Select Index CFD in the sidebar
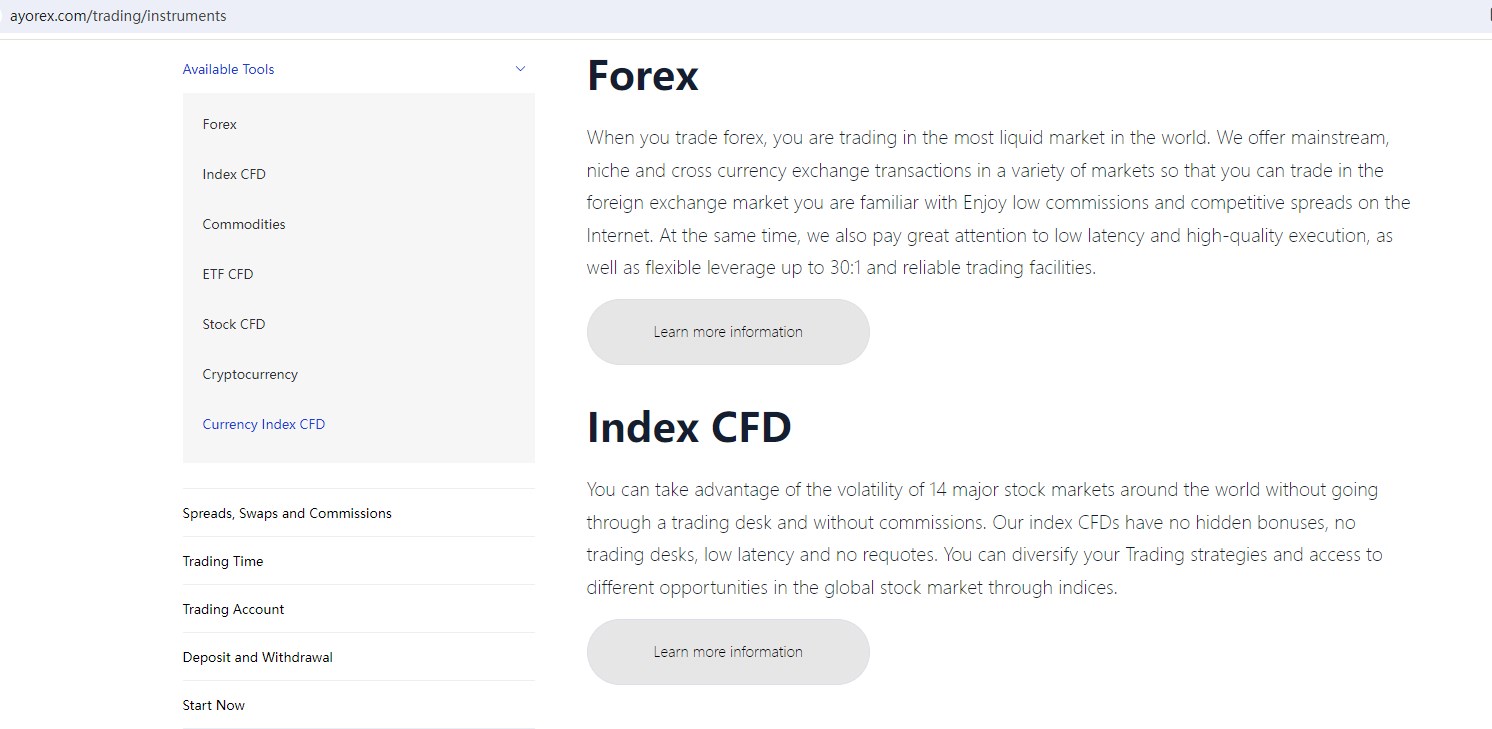 234,174
